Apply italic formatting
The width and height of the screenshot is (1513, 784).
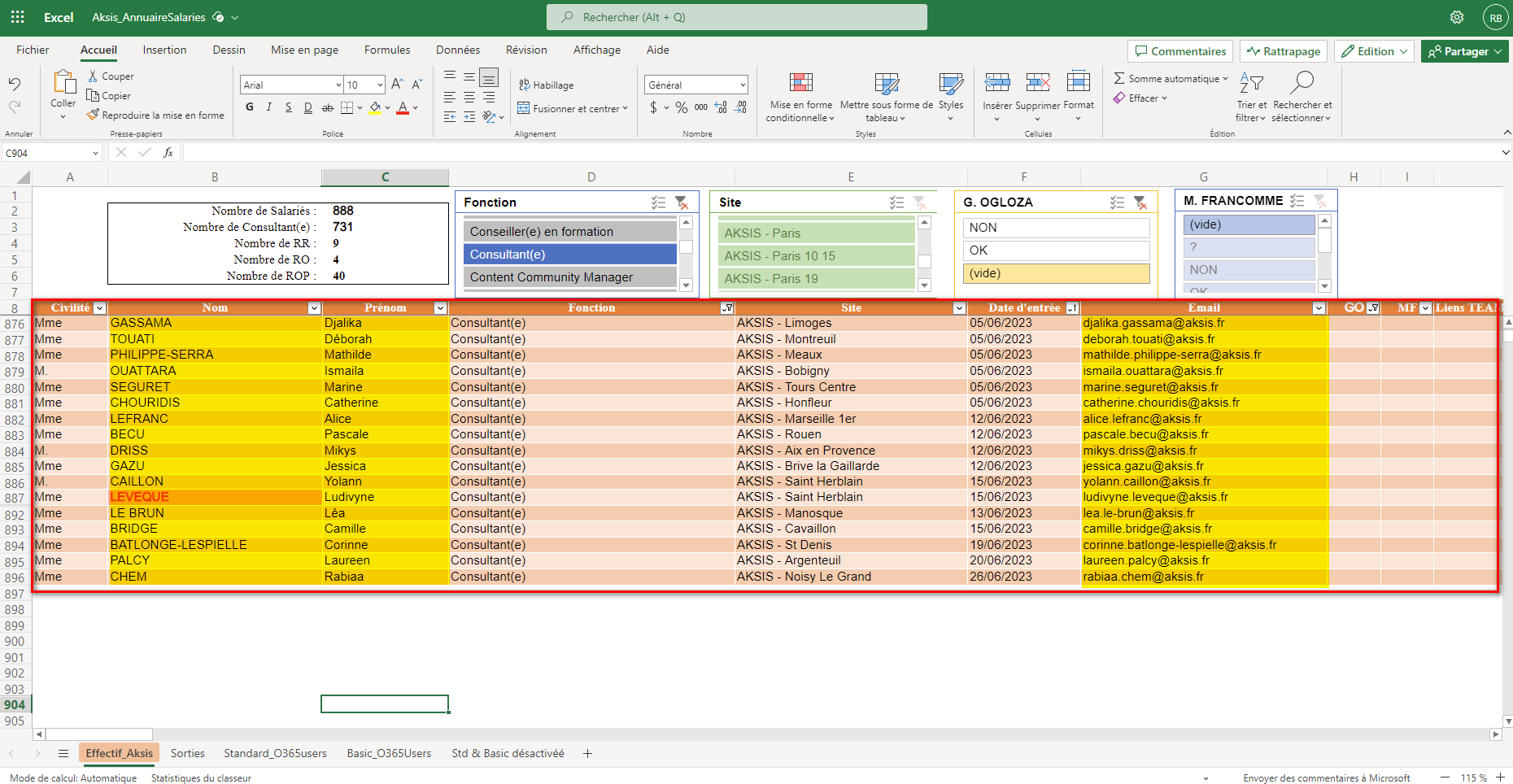[269, 107]
